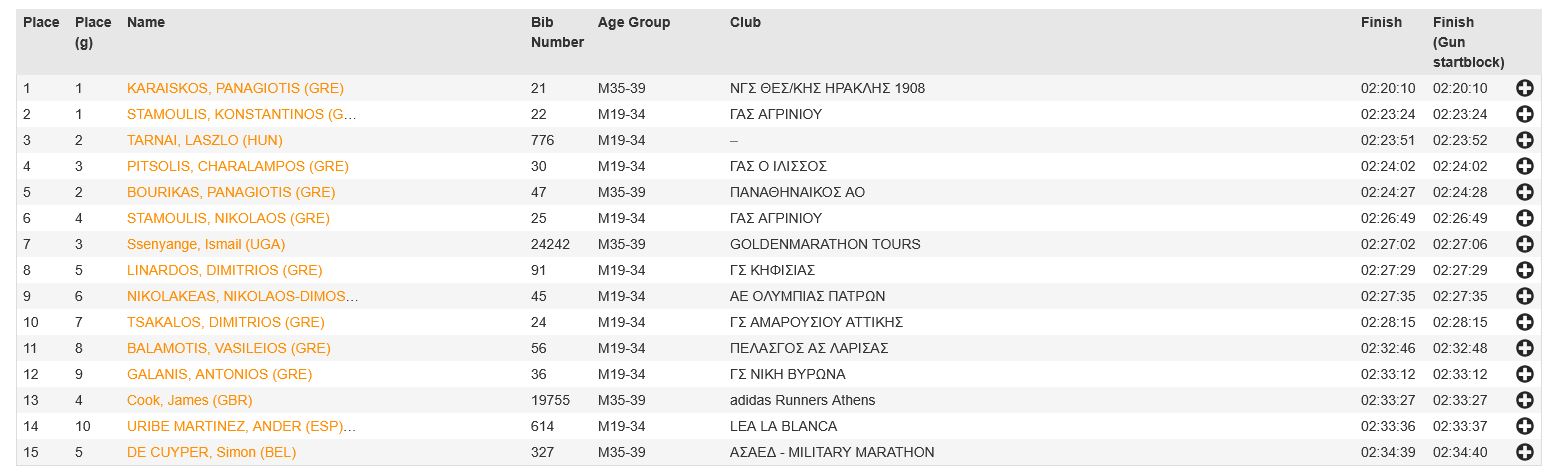Click plus icon beside Ssenyange, Ismail result
Screen dimensions: 1550x472
tap(1525, 244)
